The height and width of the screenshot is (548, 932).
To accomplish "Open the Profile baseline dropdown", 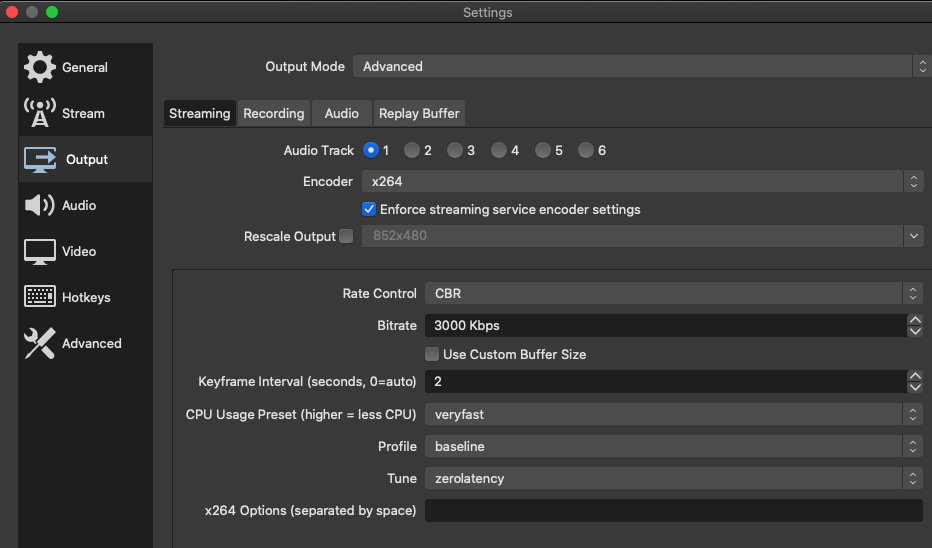I will (x=674, y=446).
